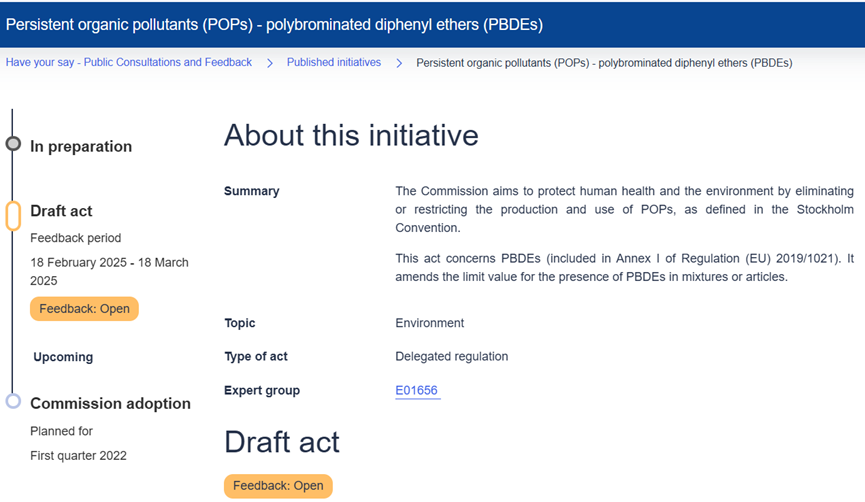Select Draft act step in the timeline
This screenshot has width=865, height=502.
(x=61, y=211)
